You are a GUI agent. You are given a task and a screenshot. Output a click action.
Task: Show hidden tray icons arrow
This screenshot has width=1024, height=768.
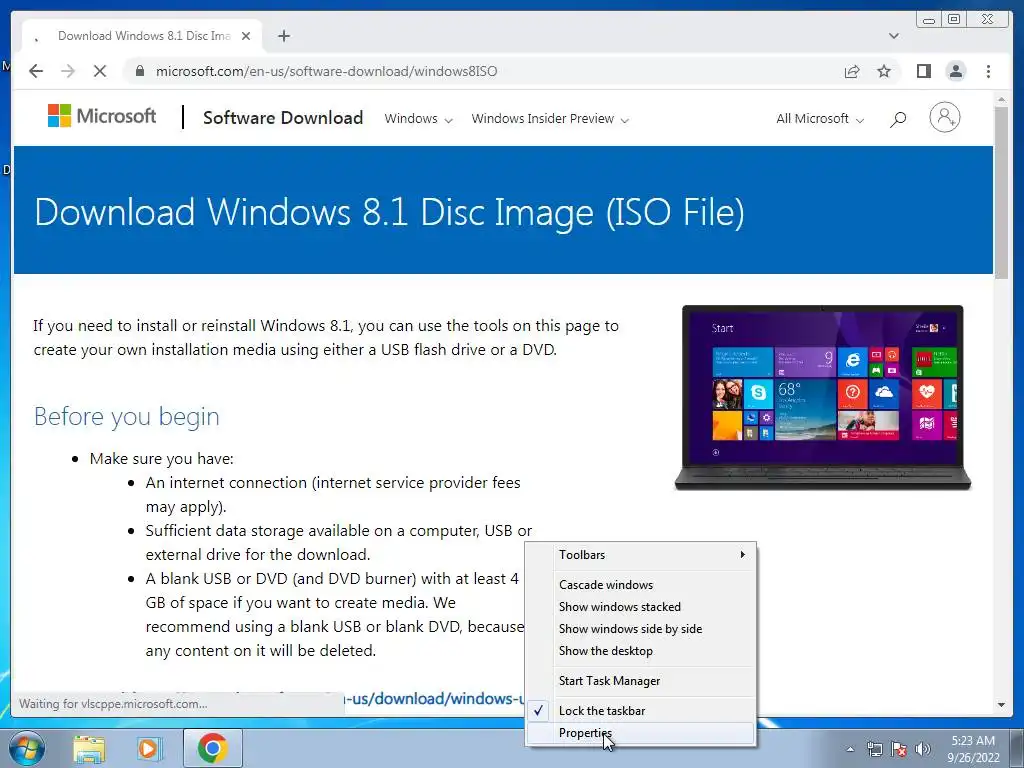pyautogui.click(x=850, y=749)
